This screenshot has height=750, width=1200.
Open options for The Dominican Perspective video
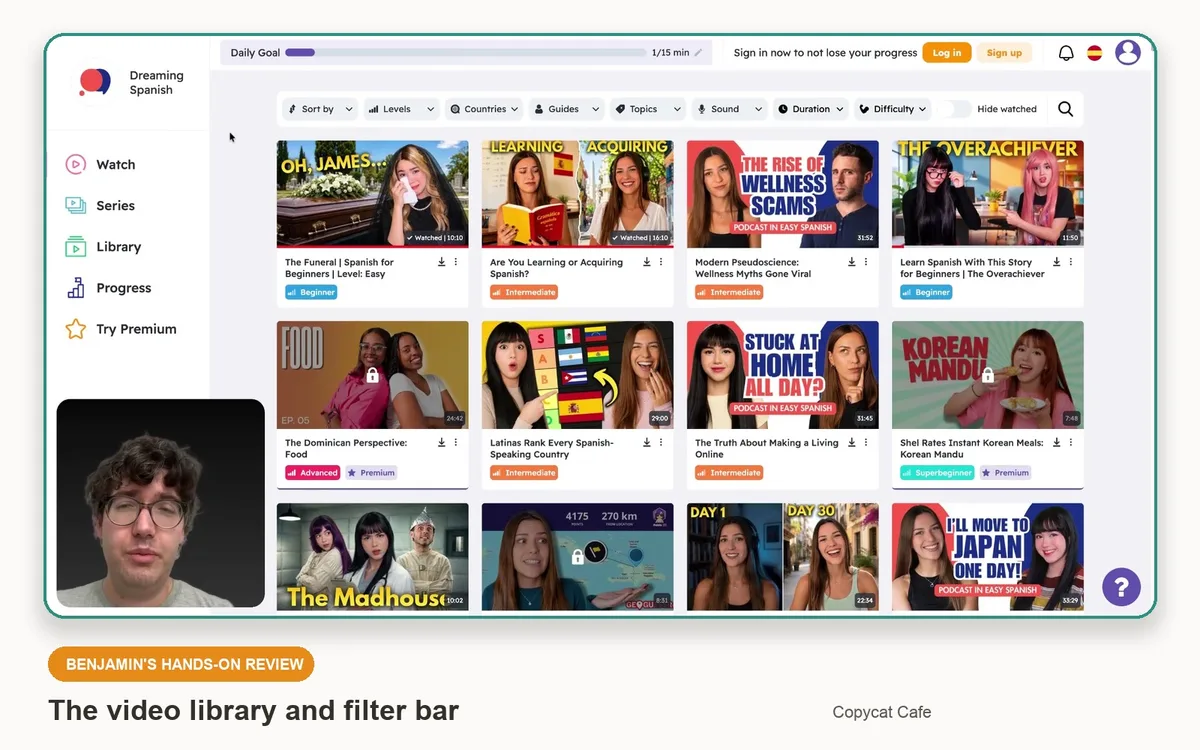[x=456, y=442]
